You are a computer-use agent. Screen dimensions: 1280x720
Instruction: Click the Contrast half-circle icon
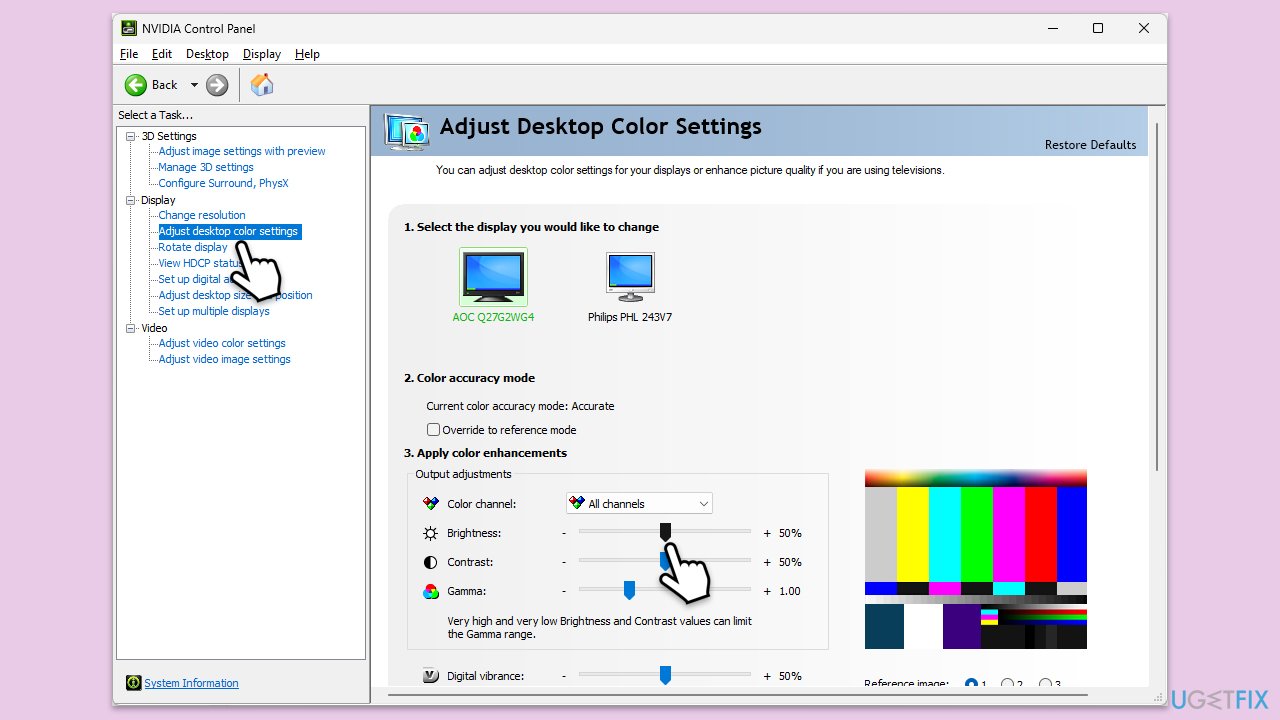pyautogui.click(x=431, y=562)
